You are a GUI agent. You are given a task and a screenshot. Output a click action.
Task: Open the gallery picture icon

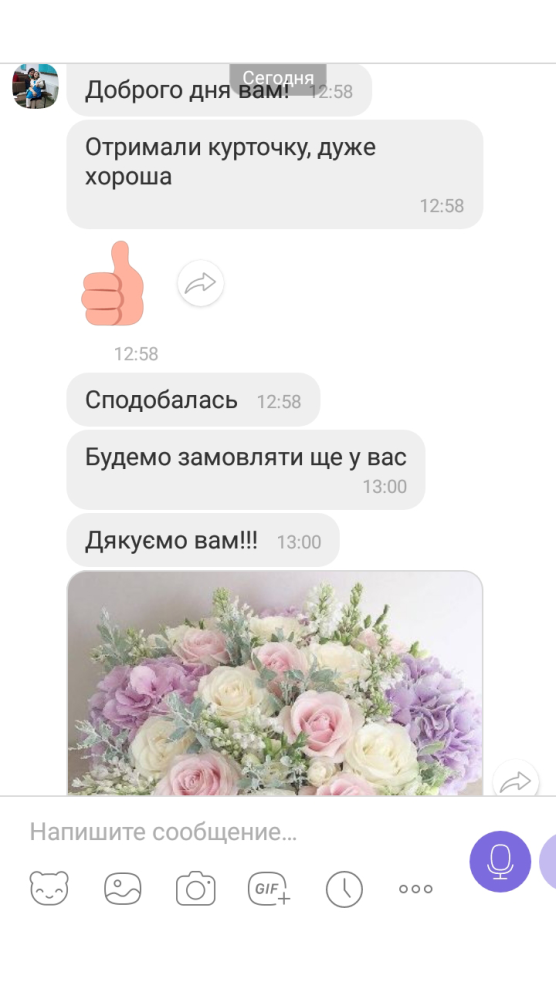pos(122,888)
